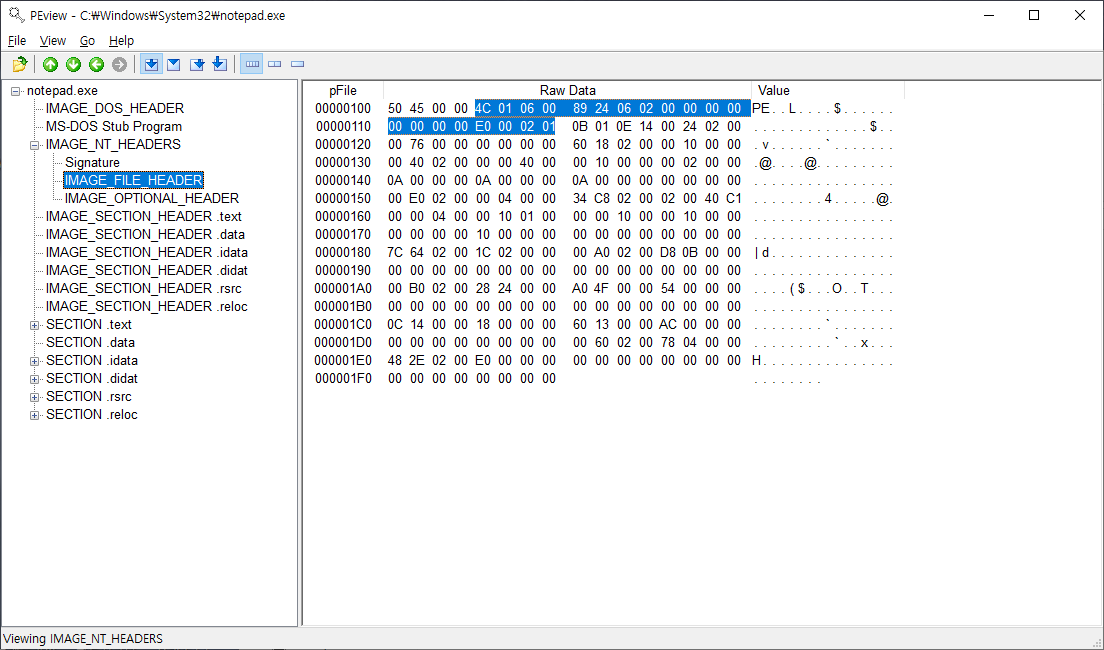
Task: Select the four-segment byte view icon
Action: 251,64
